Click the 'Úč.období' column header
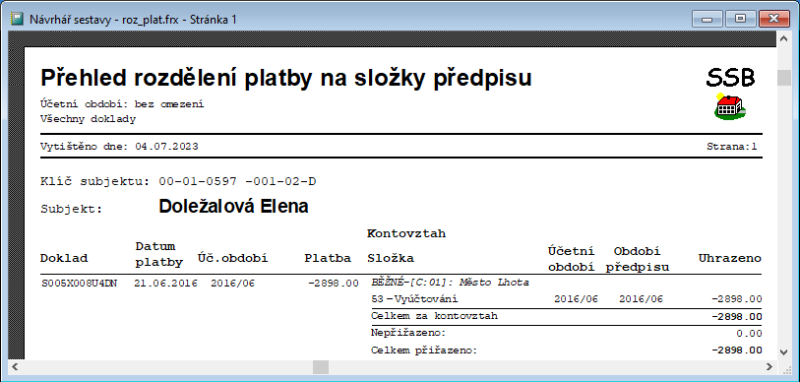 233,258
